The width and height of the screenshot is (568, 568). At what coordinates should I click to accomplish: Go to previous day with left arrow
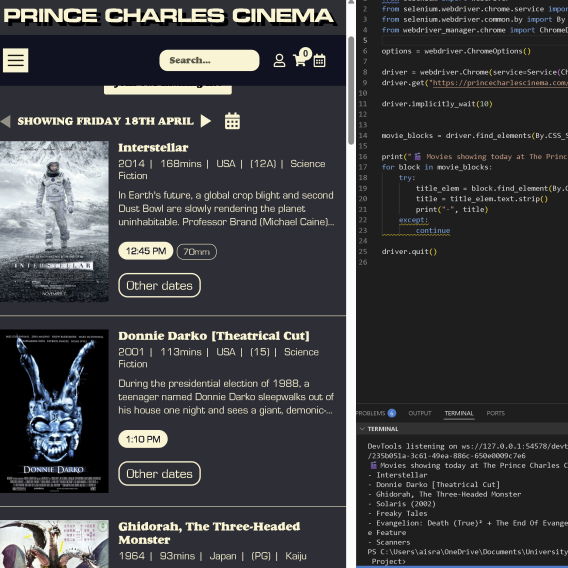coord(5,121)
